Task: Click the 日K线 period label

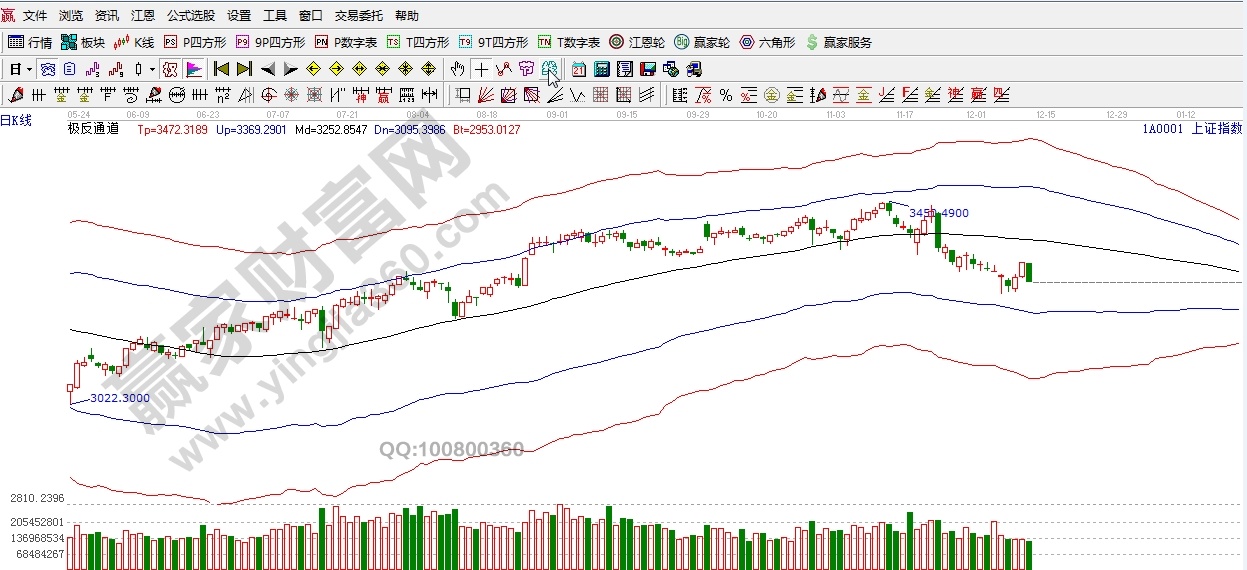Action: (16, 120)
